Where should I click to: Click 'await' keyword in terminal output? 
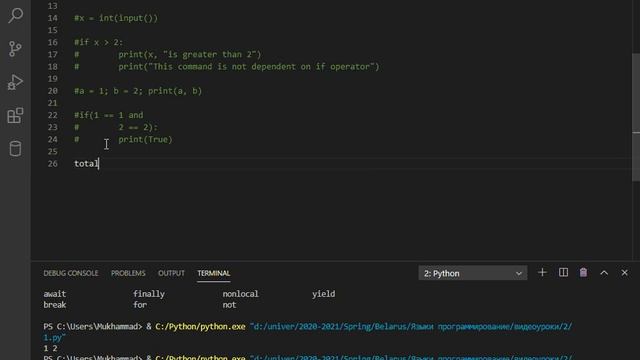point(55,294)
